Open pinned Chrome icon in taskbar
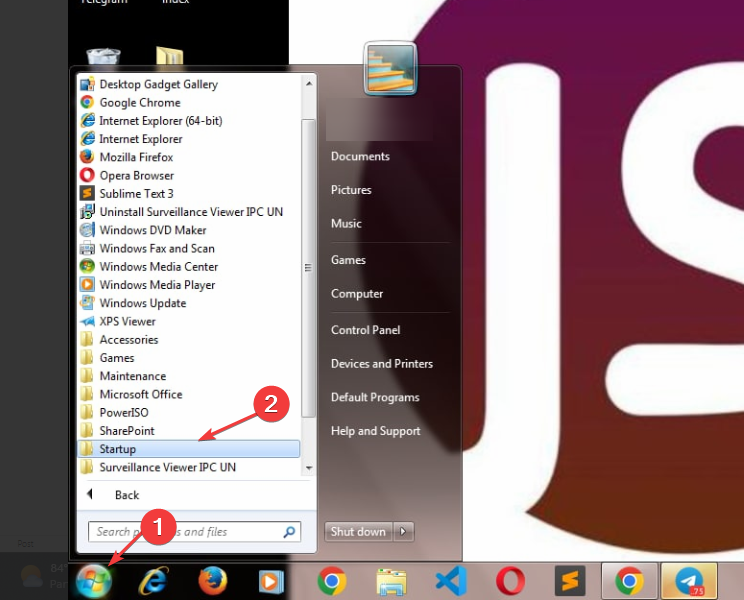 [x=331, y=581]
